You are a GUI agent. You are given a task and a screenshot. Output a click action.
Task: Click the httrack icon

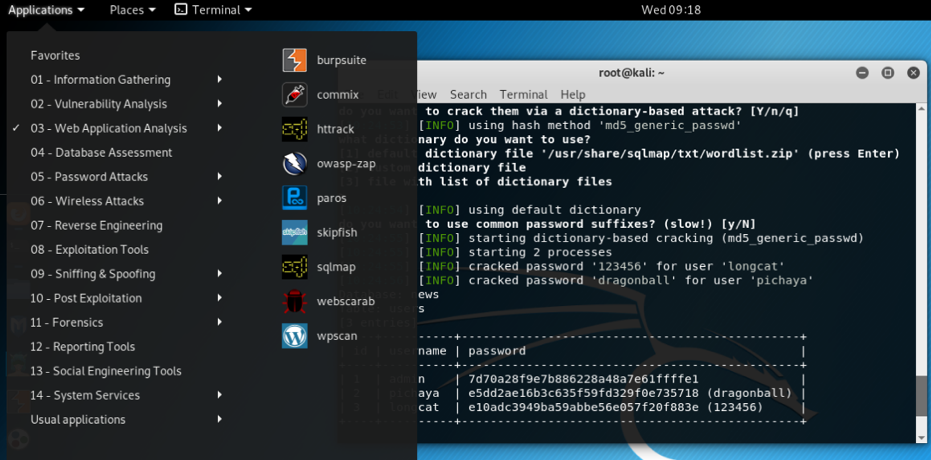coord(294,129)
